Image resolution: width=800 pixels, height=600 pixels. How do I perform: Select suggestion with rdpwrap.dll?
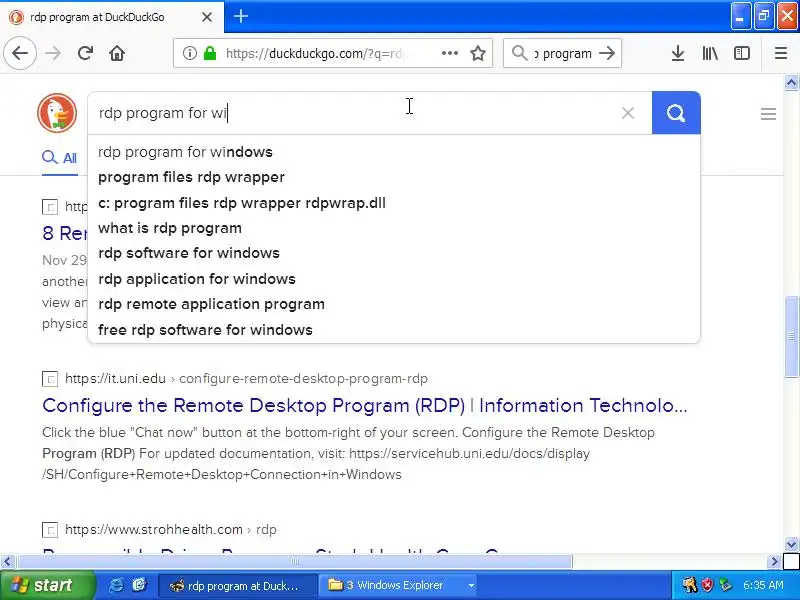click(394, 203)
